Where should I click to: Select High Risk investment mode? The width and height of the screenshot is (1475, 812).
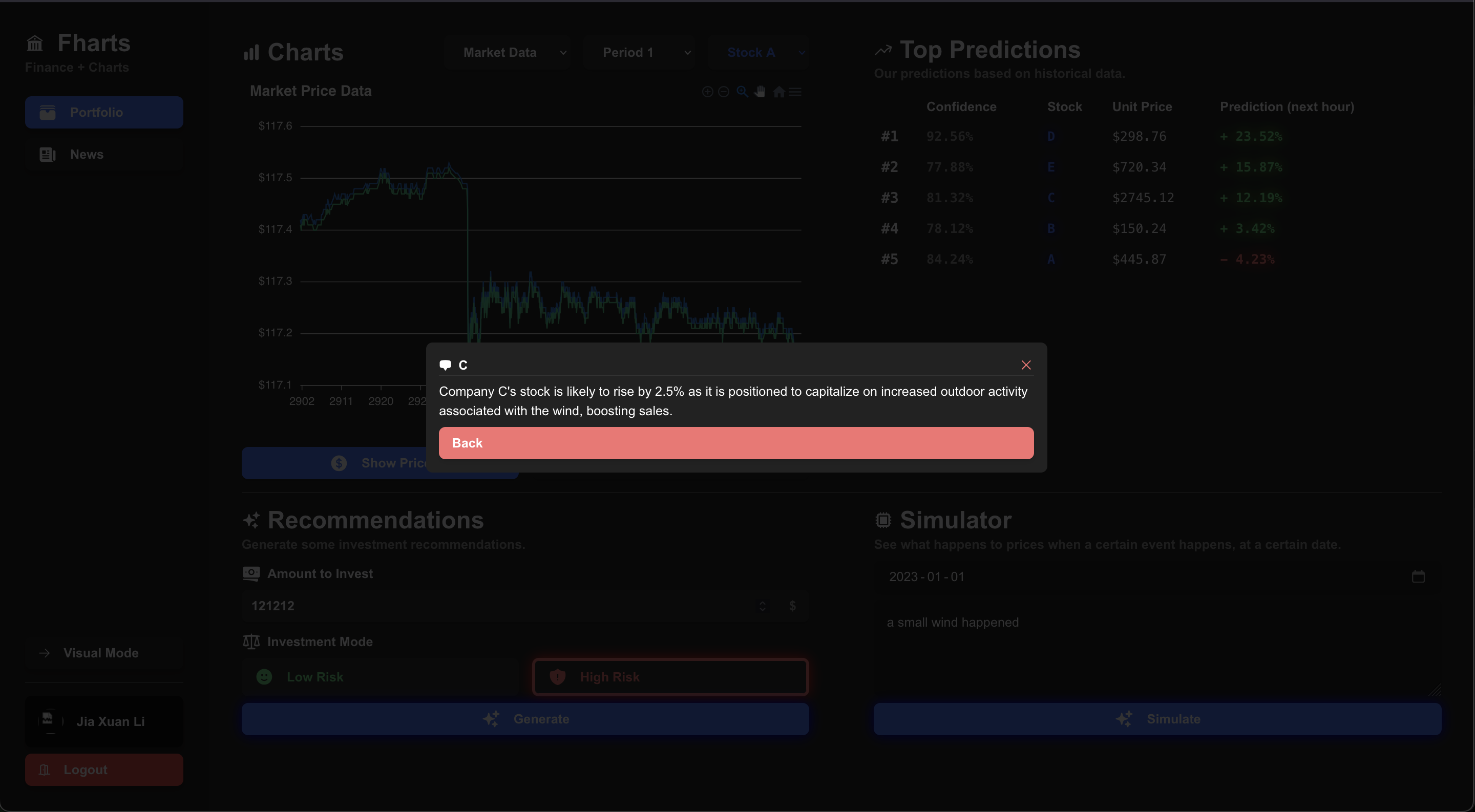(x=670, y=677)
